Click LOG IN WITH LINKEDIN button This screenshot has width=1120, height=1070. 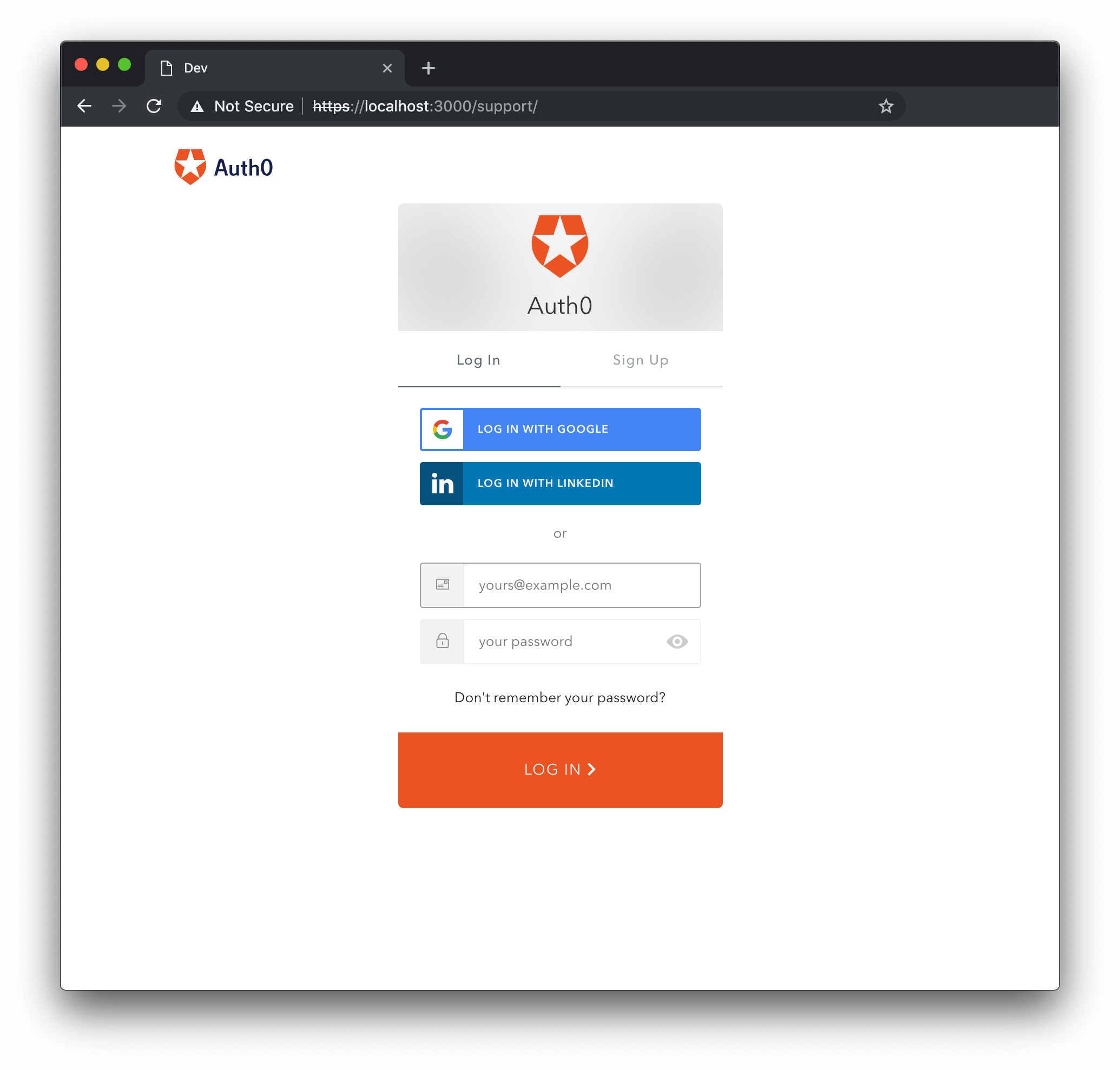(560, 483)
